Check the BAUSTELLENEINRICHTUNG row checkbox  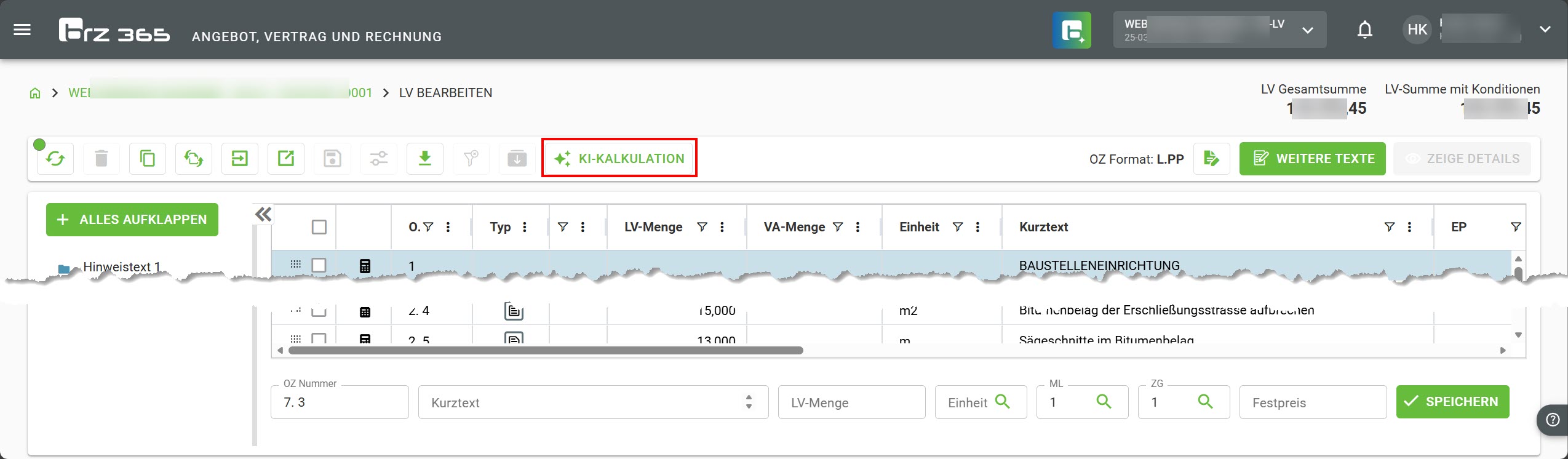click(x=319, y=265)
